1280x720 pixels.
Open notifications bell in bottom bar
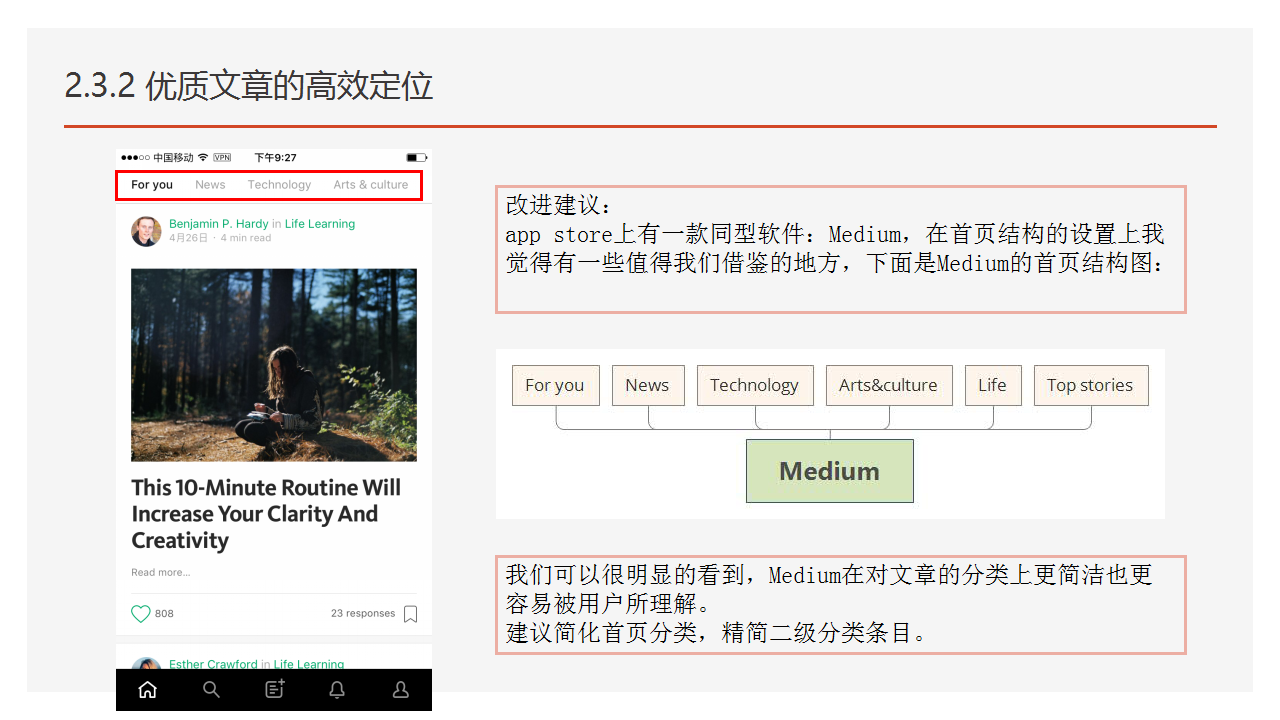click(x=338, y=690)
